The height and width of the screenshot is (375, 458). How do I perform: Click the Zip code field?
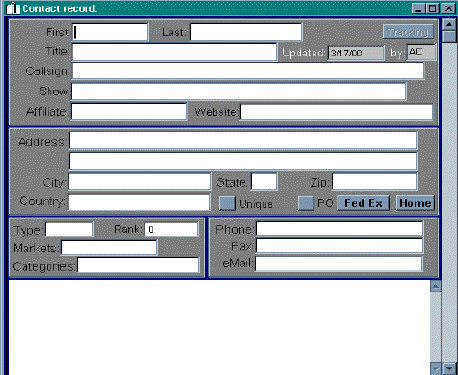click(x=375, y=182)
